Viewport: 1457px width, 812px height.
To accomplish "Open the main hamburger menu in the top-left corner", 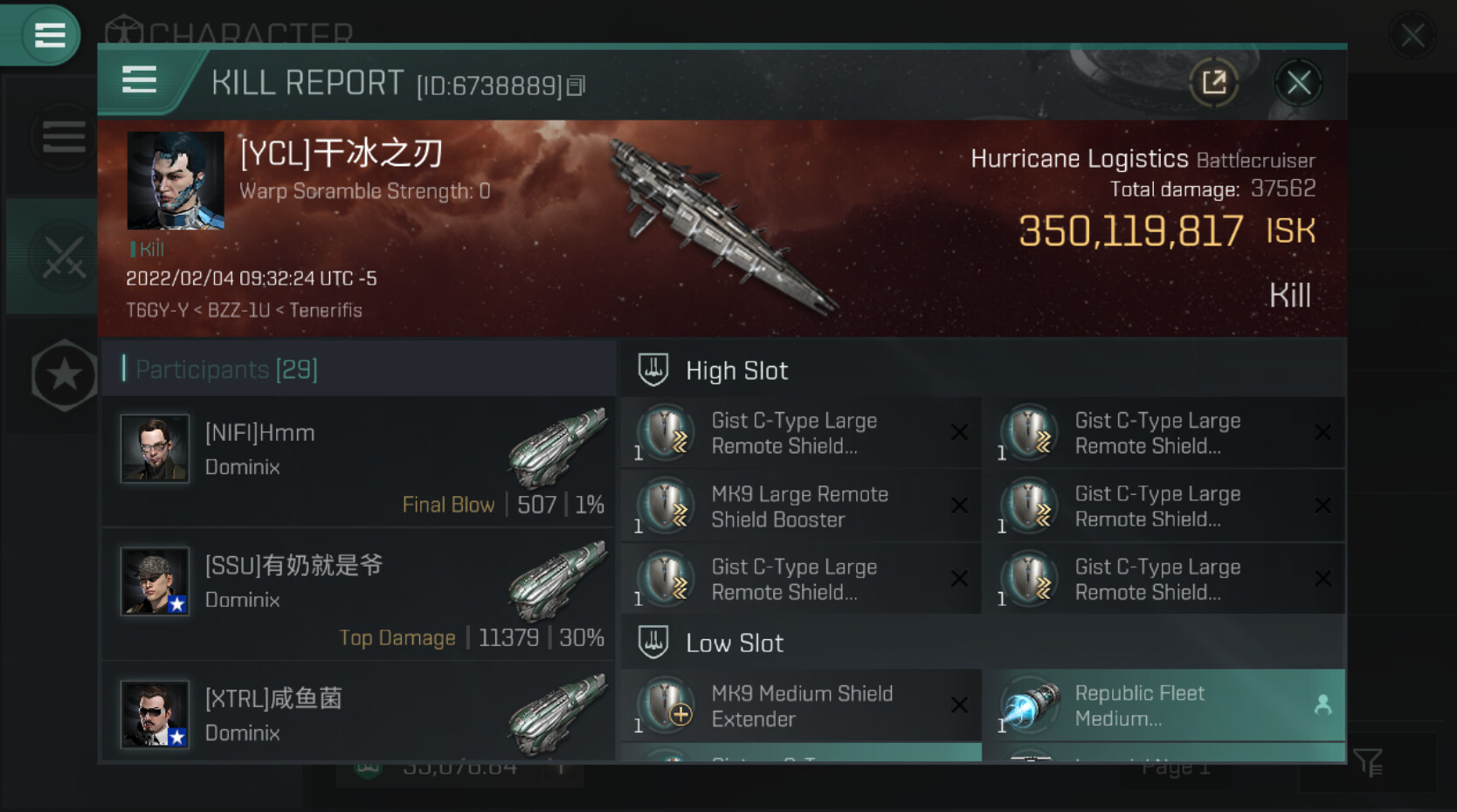I will tap(49, 35).
